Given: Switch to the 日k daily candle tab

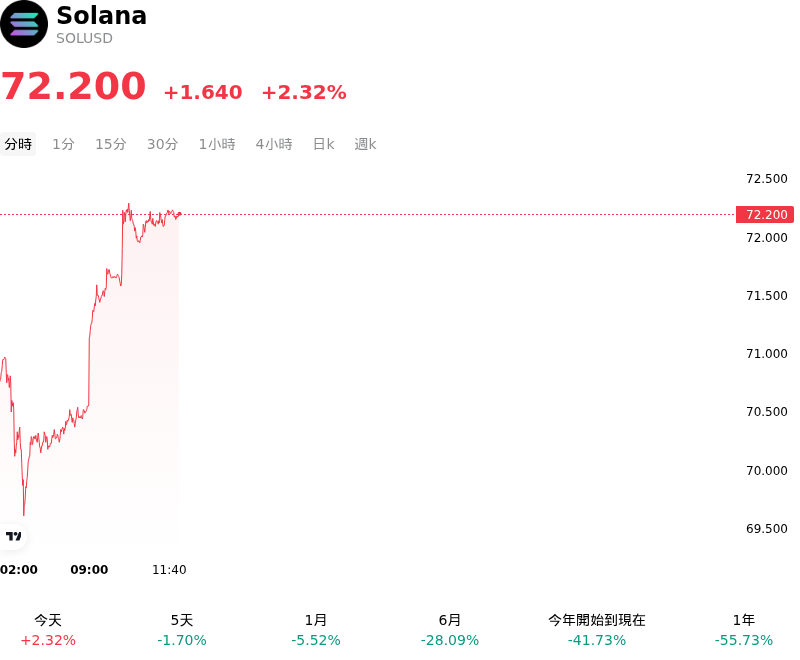Looking at the screenshot, I should coord(323,144).
